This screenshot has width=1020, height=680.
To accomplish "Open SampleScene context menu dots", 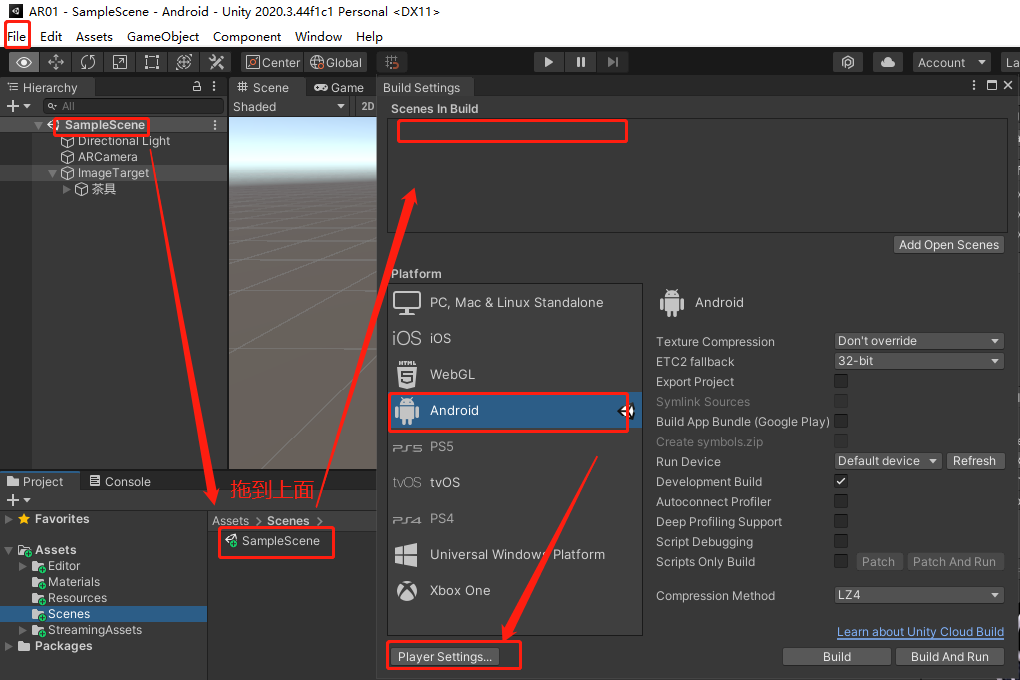I will point(215,125).
